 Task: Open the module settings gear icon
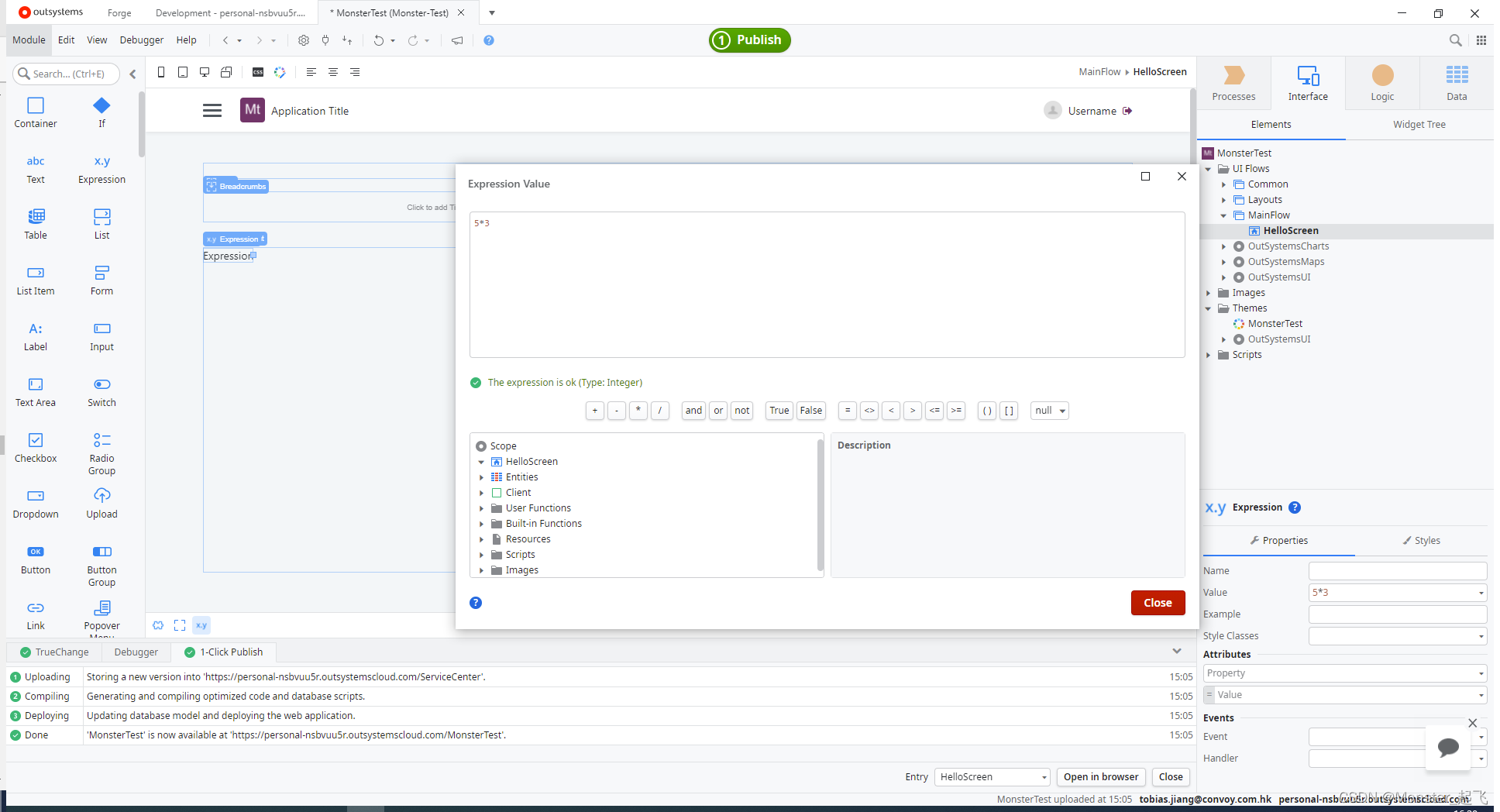(304, 40)
